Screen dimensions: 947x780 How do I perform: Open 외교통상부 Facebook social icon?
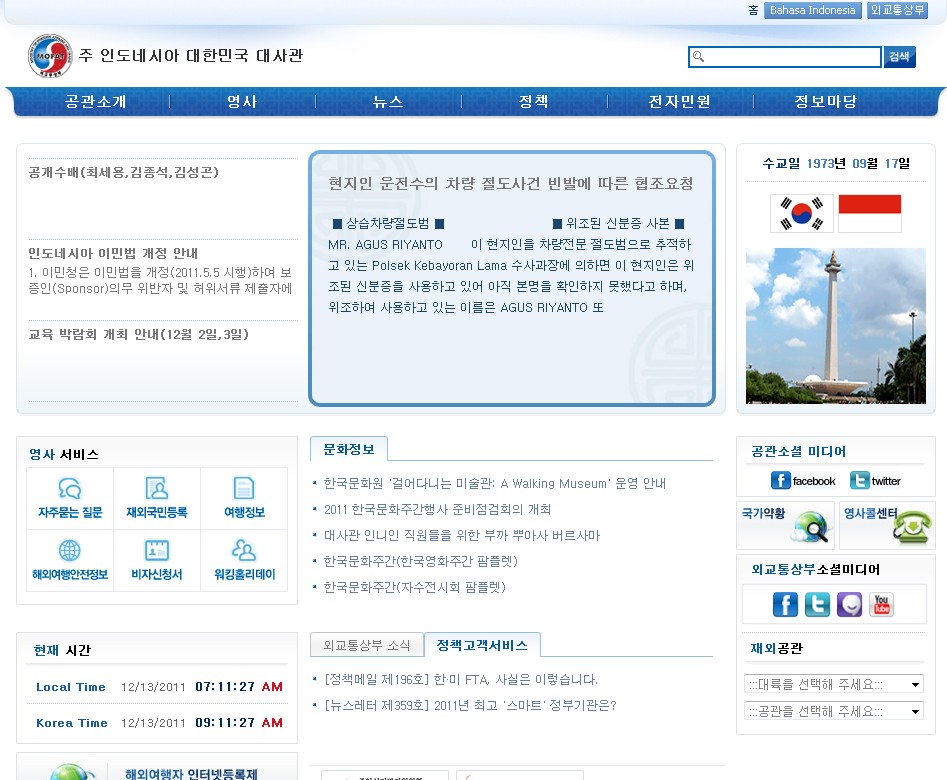tap(785, 604)
